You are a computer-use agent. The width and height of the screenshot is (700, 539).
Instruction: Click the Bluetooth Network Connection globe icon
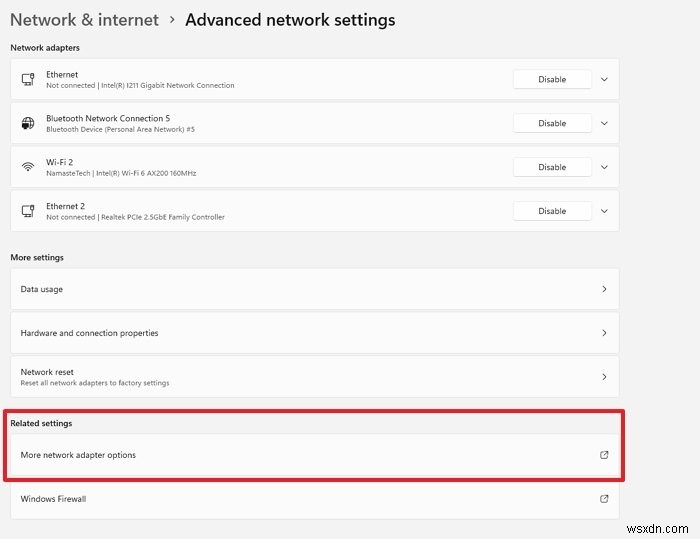pyautogui.click(x=28, y=123)
